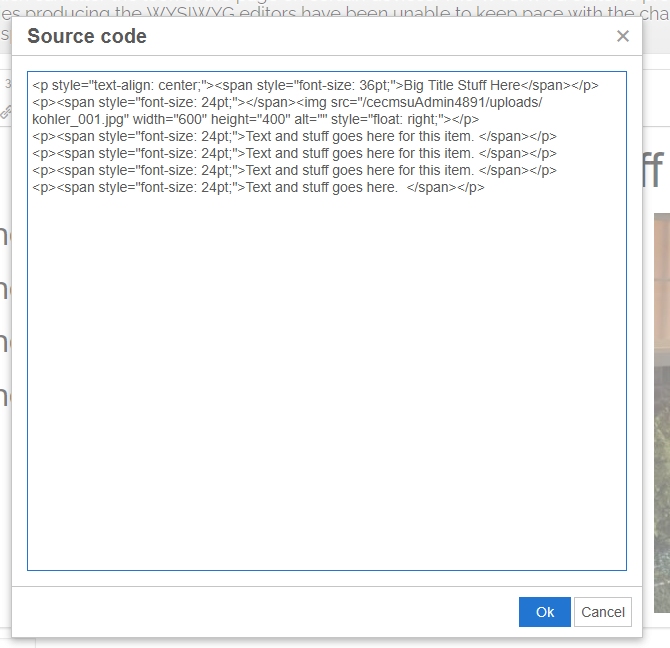Click third 'Text and stuff goes here for this item' line
The height and width of the screenshot is (648, 670).
(x=359, y=170)
